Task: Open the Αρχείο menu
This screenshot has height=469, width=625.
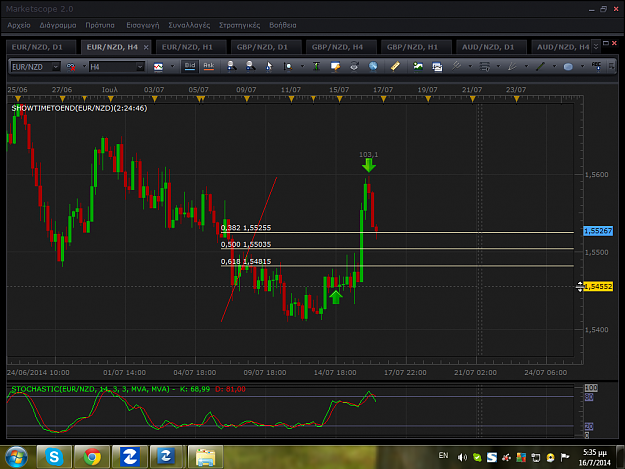Action: tap(19, 25)
